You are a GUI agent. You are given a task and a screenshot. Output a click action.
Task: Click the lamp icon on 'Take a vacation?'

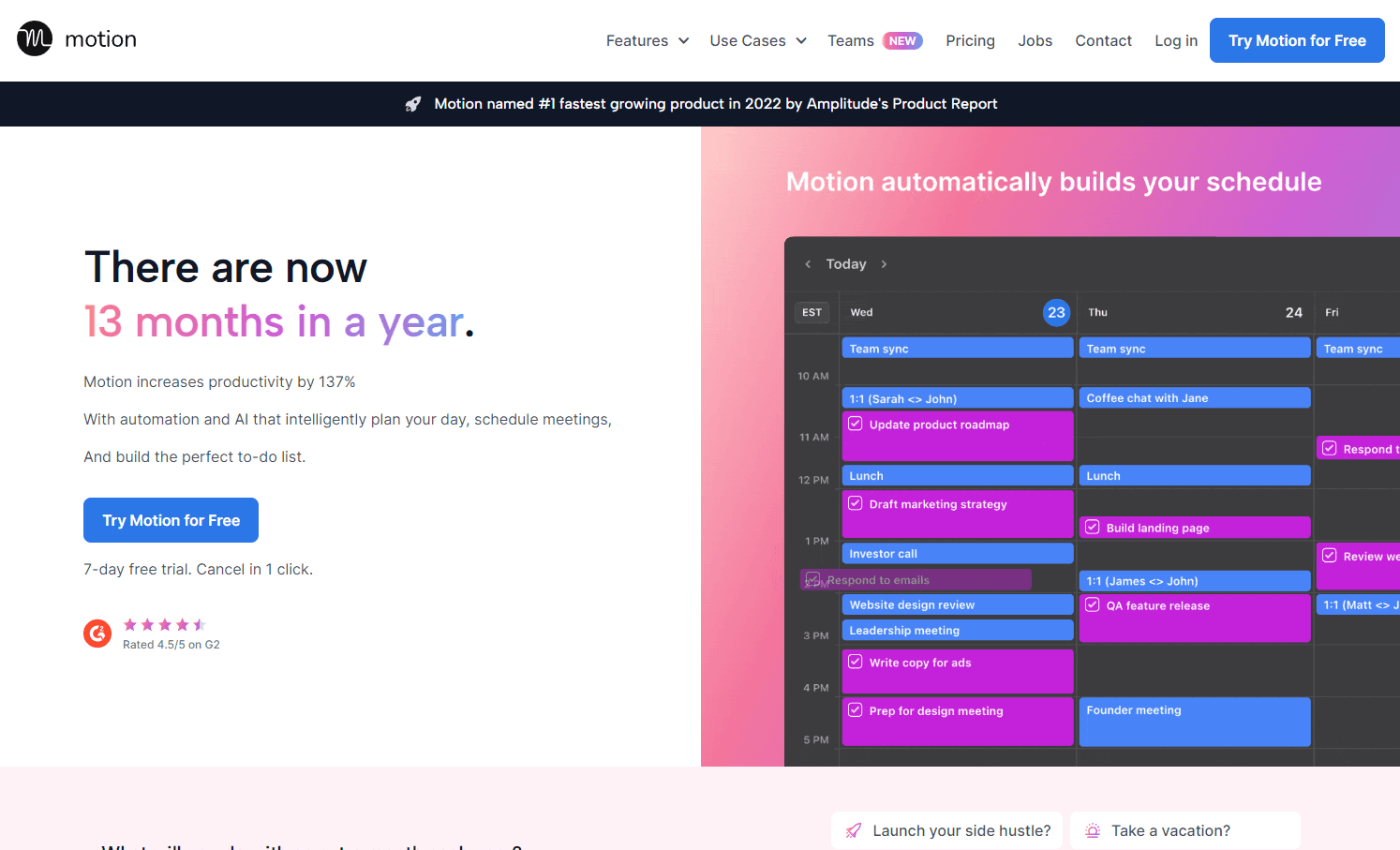(1092, 830)
